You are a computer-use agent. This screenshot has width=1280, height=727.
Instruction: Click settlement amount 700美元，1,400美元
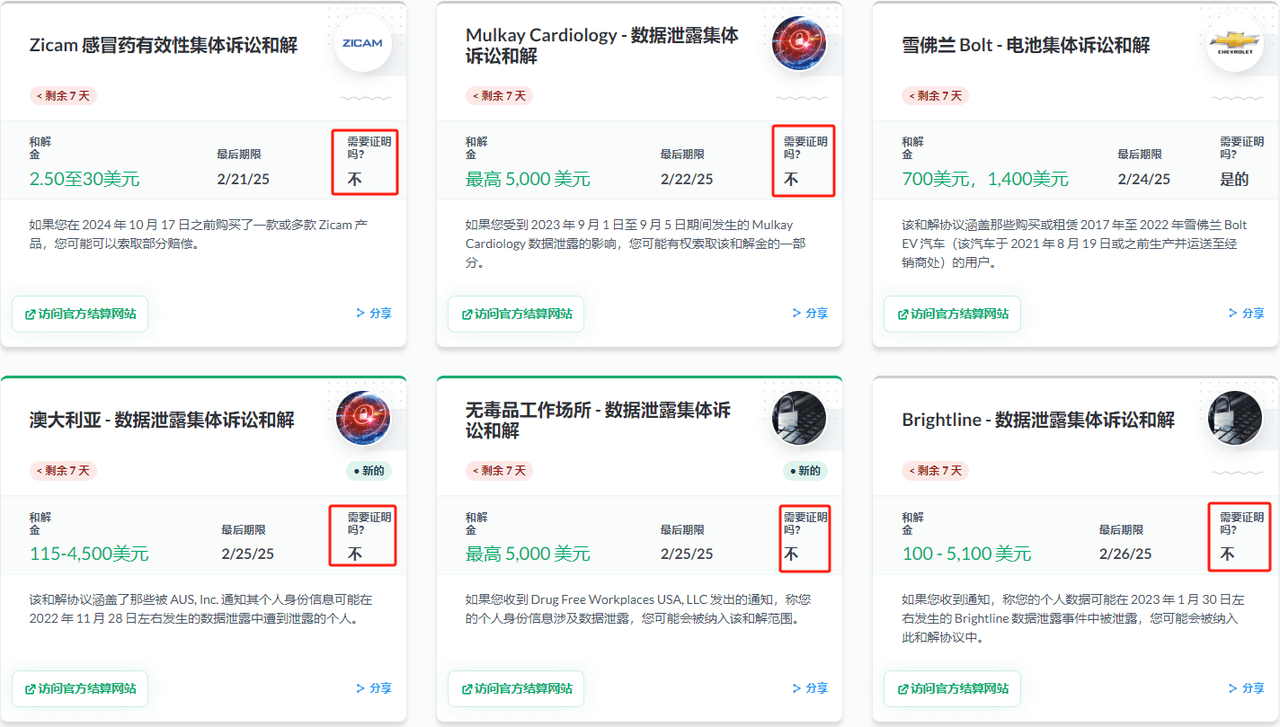click(985, 179)
